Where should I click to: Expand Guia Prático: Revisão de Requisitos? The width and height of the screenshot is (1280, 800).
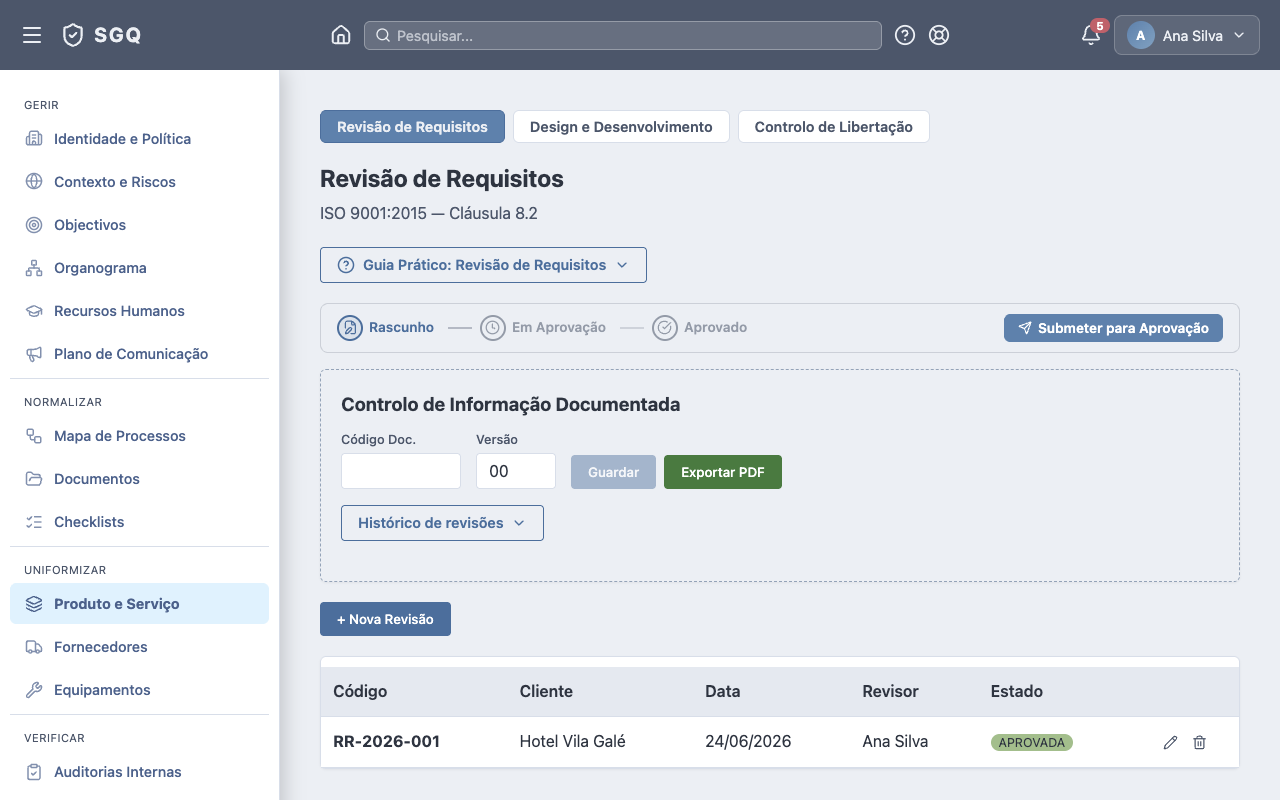point(483,265)
